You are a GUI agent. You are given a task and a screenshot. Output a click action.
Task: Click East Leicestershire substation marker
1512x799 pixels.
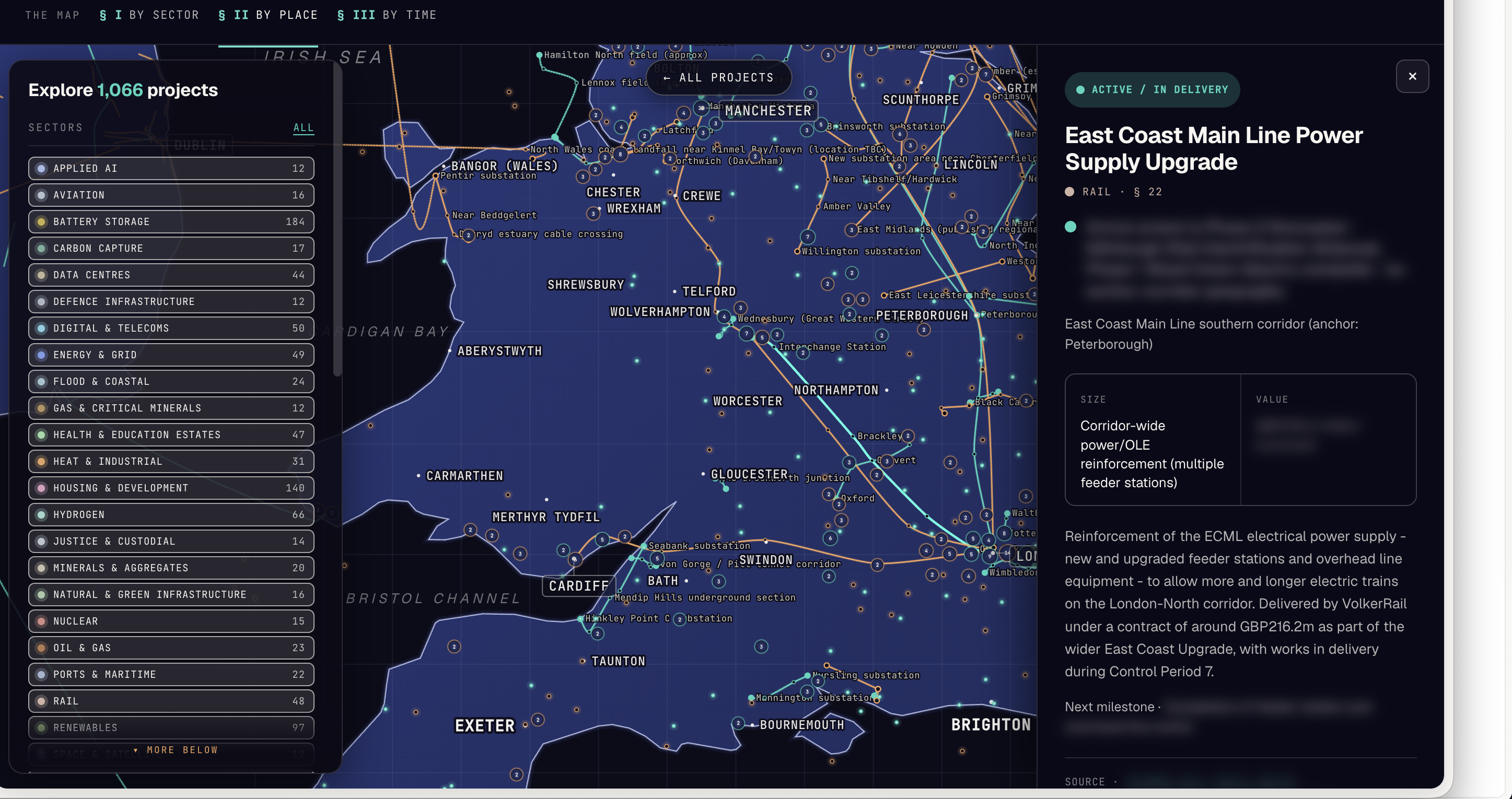tap(884, 295)
